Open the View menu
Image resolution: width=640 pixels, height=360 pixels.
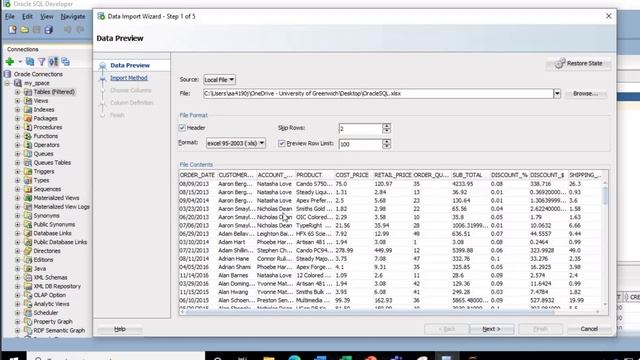pyautogui.click(x=47, y=17)
